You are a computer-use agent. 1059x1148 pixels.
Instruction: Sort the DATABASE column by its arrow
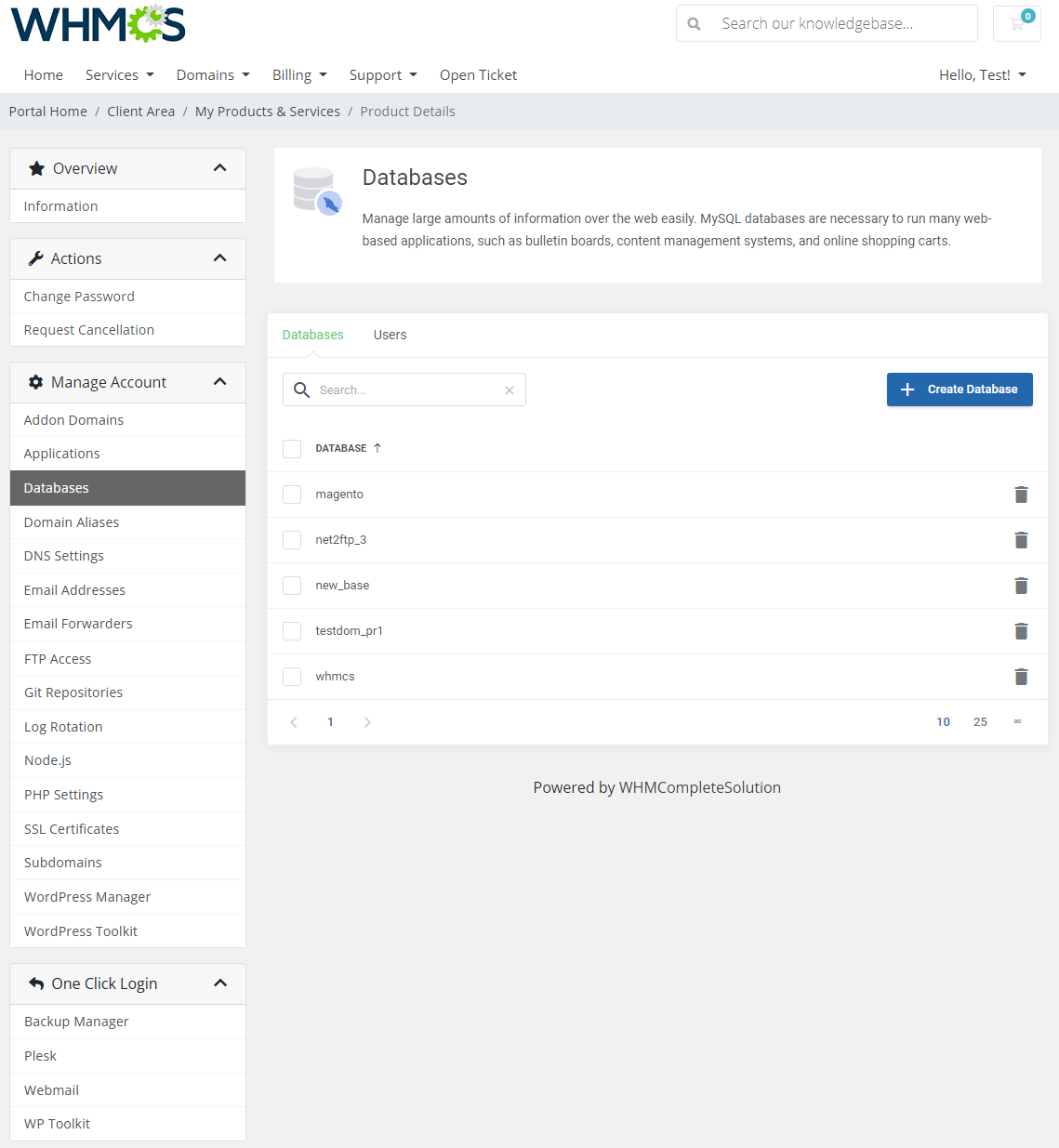coord(377,447)
